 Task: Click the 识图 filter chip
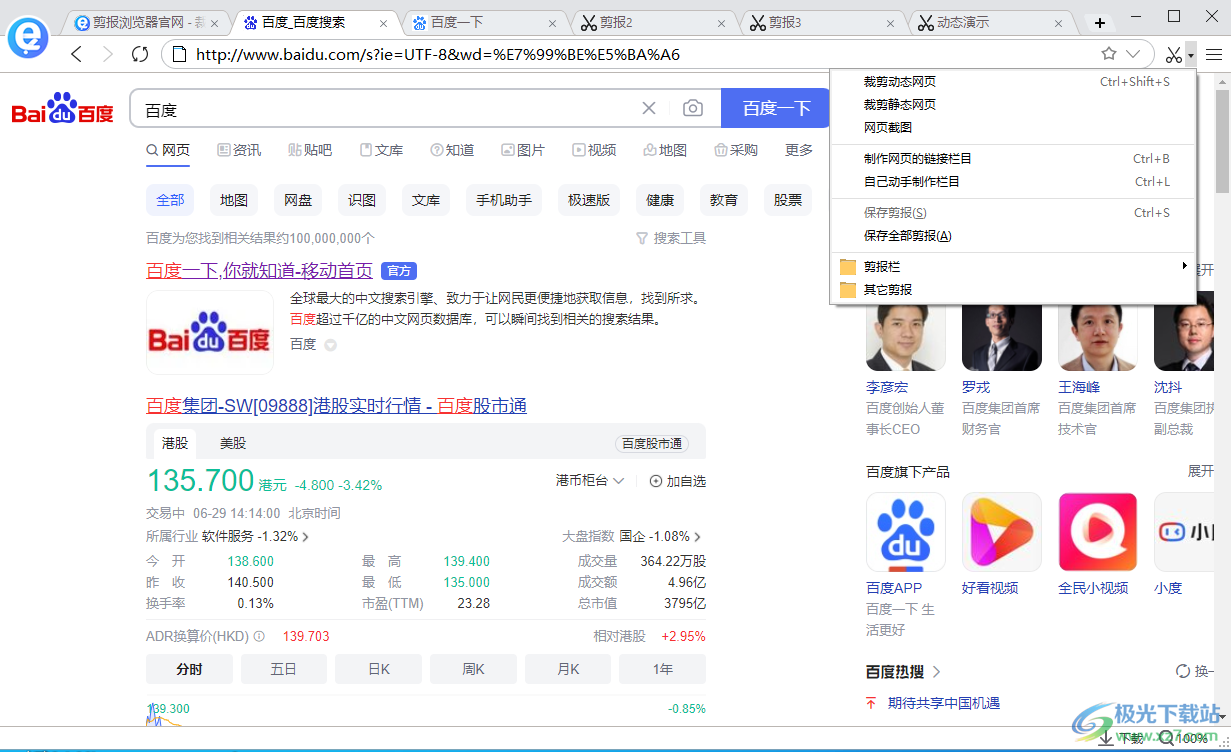click(x=362, y=200)
